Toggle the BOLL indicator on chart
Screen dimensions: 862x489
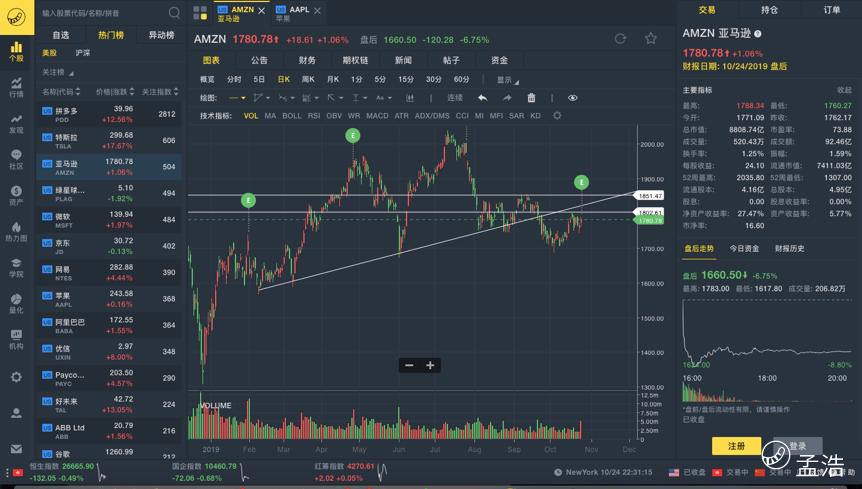coord(292,116)
